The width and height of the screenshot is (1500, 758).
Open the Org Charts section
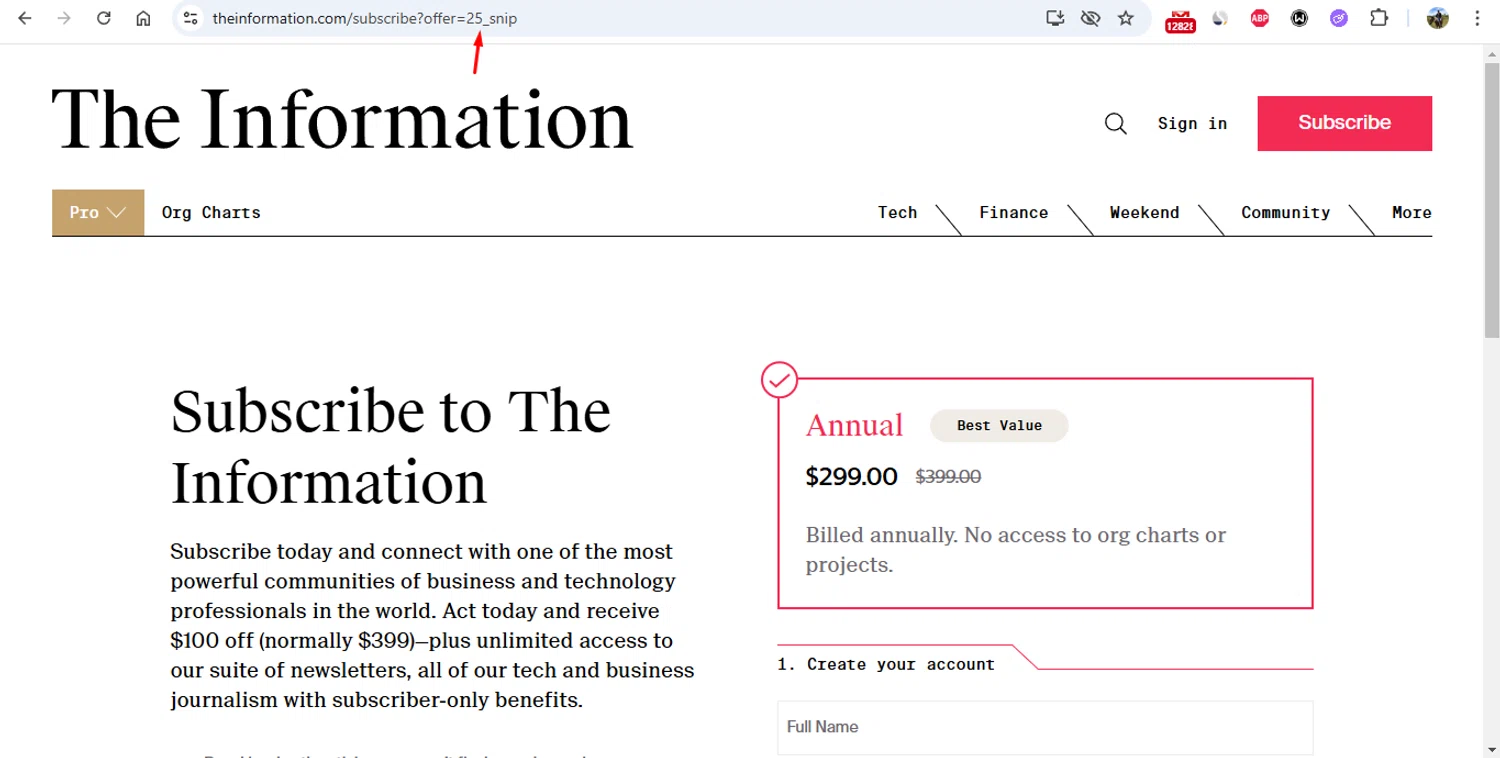click(x=211, y=213)
